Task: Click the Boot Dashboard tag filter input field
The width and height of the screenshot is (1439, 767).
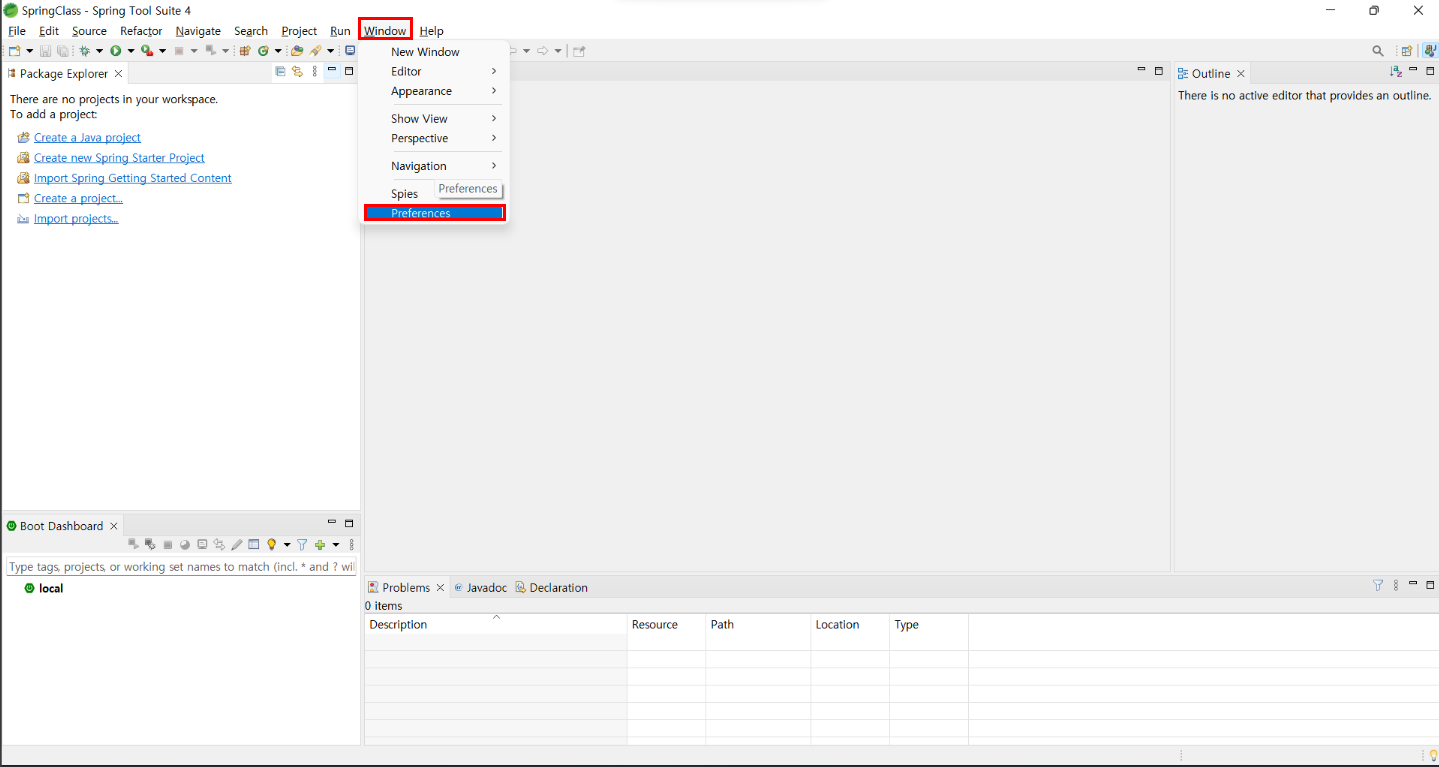Action: tap(181, 566)
